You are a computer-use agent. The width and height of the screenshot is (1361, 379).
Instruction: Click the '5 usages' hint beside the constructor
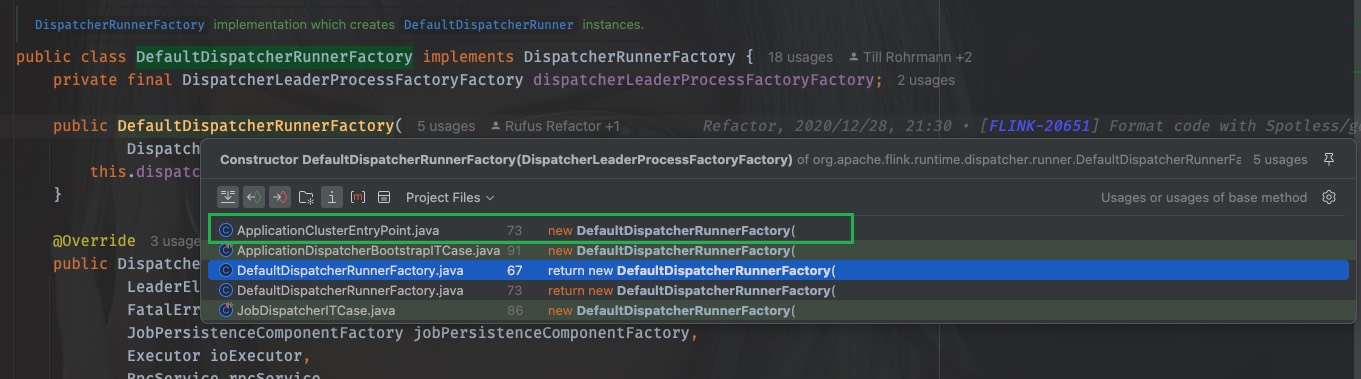[446, 126]
